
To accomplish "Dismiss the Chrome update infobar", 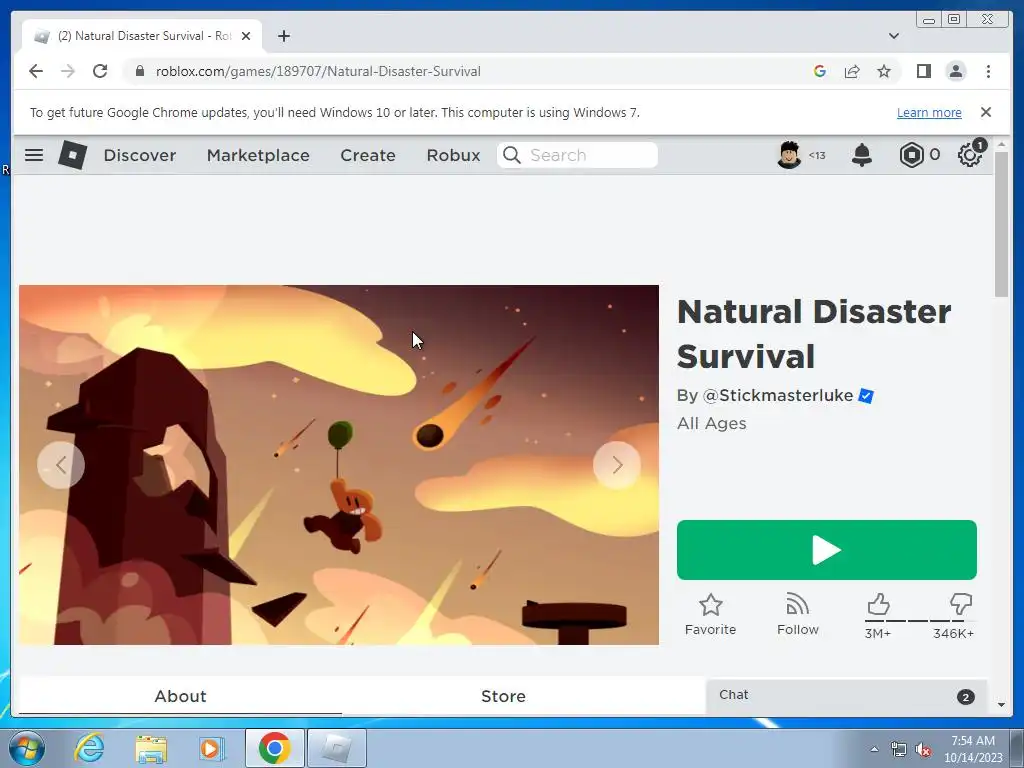I will pyautogui.click(x=985, y=112).
